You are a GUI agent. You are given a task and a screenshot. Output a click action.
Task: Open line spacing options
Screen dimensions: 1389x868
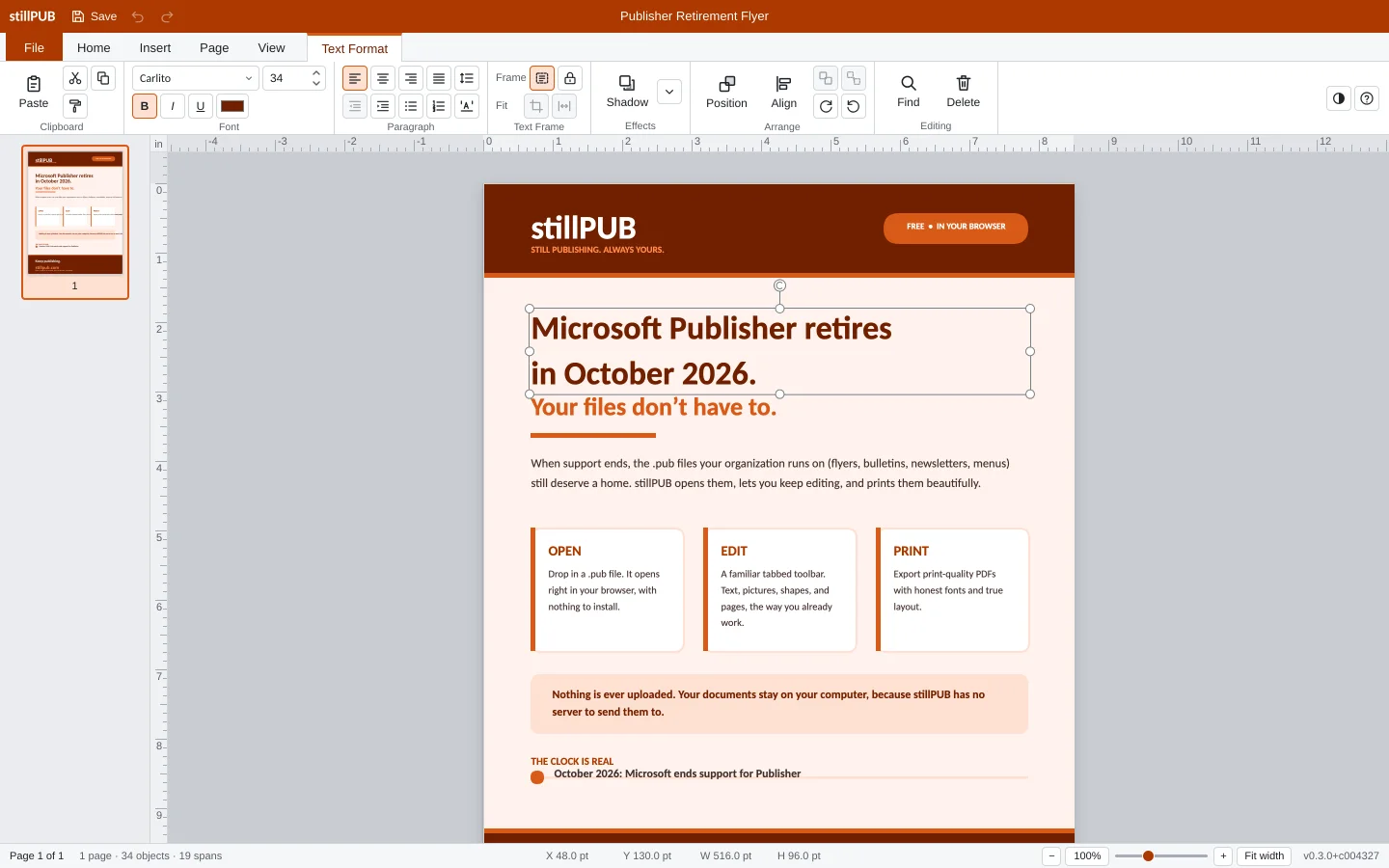tap(467, 78)
